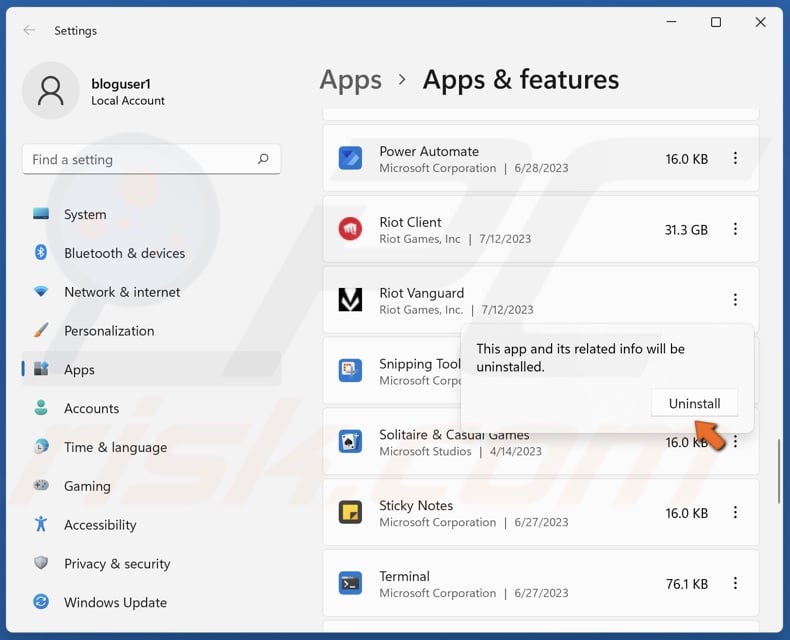Open Privacy & security settings
This screenshot has height=640, width=790.
pyautogui.click(x=117, y=564)
